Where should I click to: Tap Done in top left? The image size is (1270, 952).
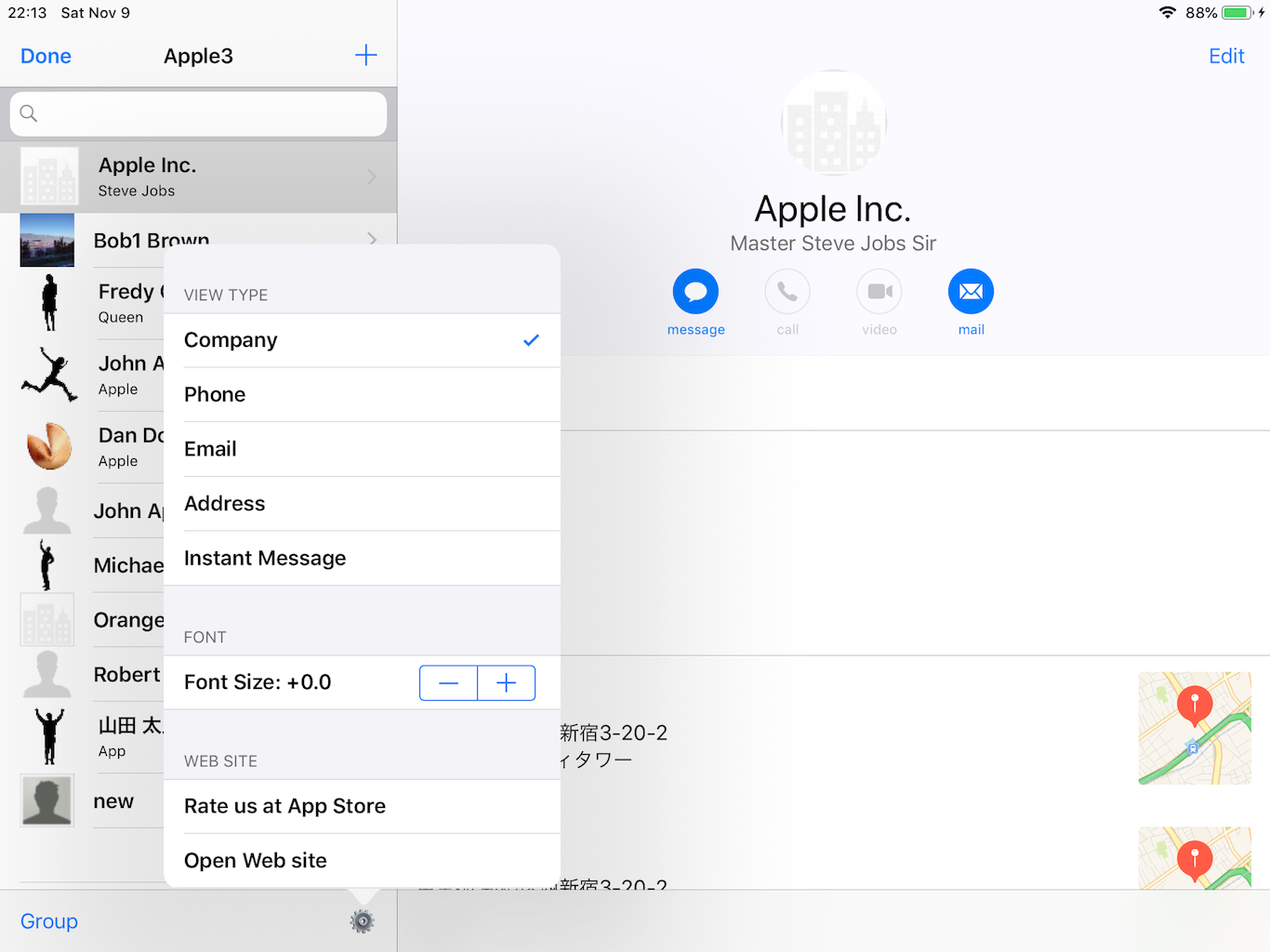tap(46, 56)
